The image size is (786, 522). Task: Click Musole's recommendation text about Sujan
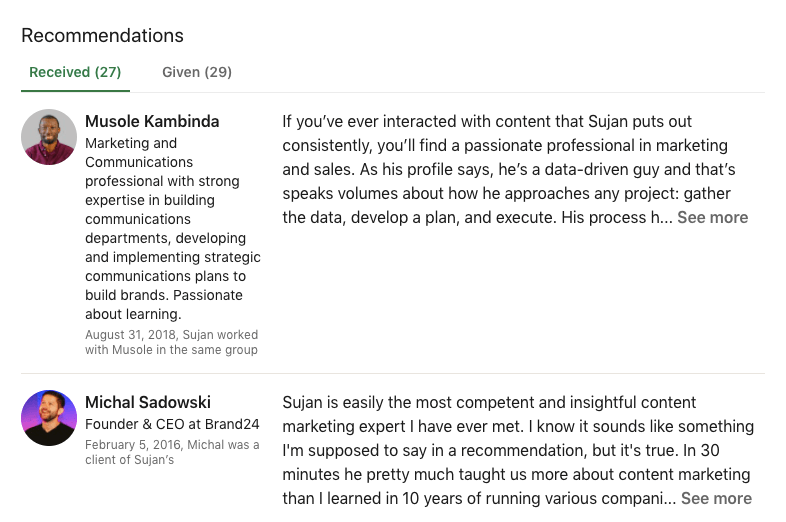coord(510,169)
